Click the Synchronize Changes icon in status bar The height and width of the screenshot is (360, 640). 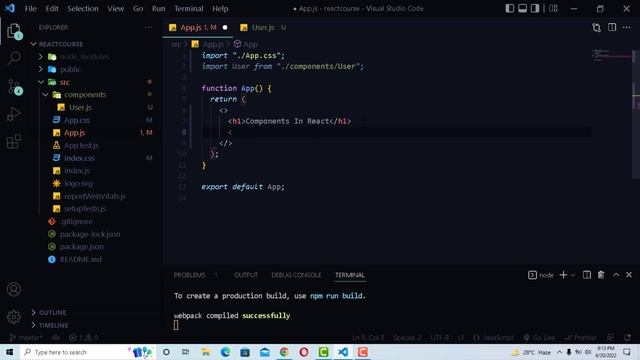coord(56,338)
